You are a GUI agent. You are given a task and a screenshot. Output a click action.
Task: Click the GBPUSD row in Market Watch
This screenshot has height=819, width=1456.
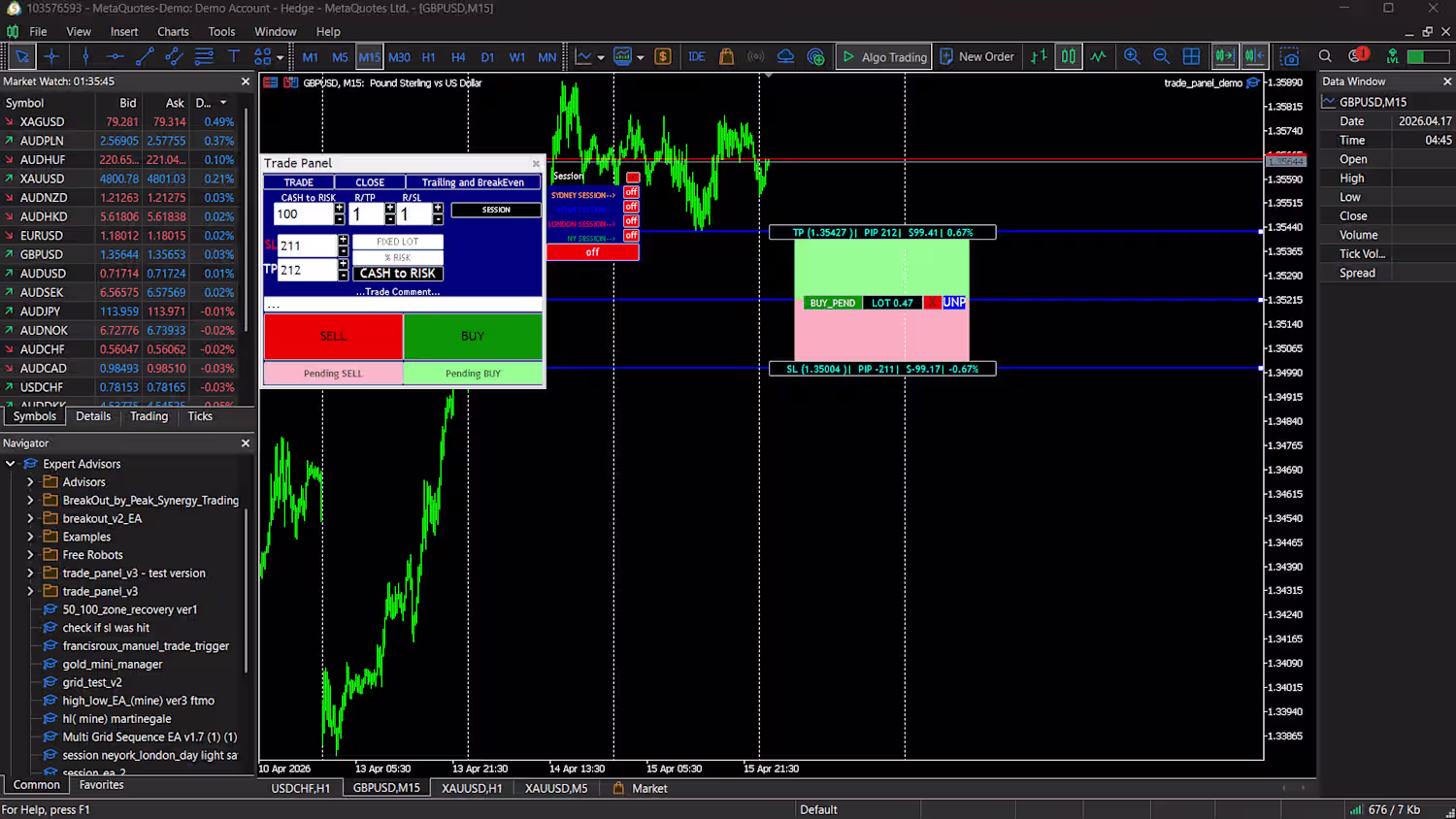pos(121,254)
